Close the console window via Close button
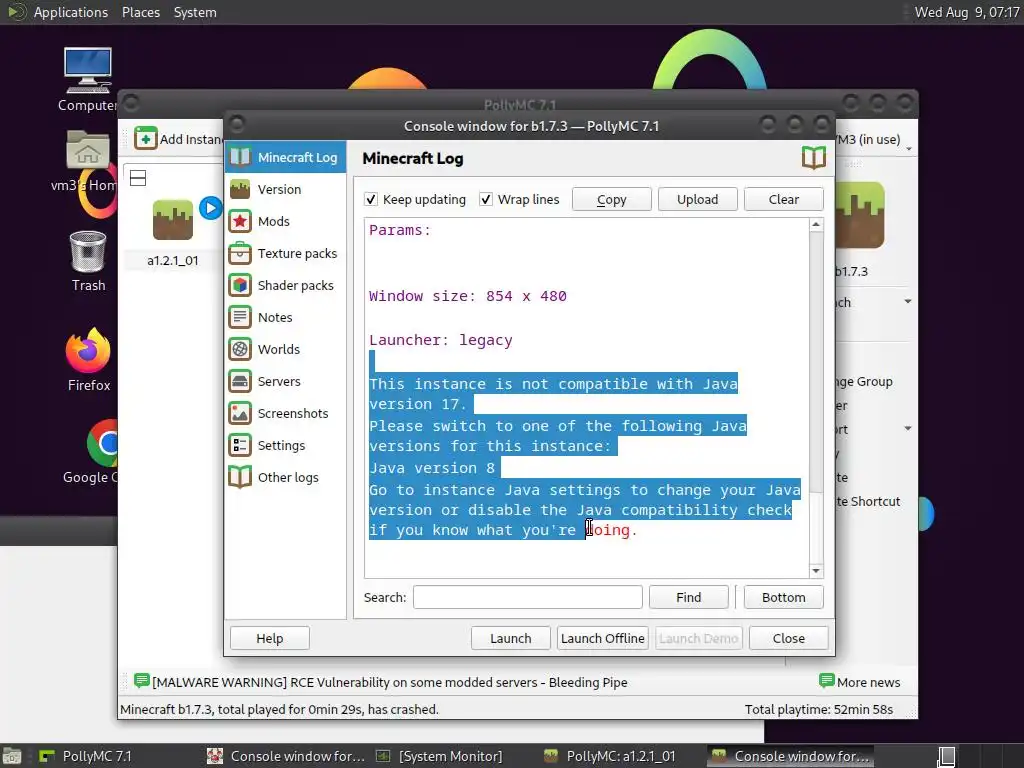The image size is (1024, 768). click(789, 638)
